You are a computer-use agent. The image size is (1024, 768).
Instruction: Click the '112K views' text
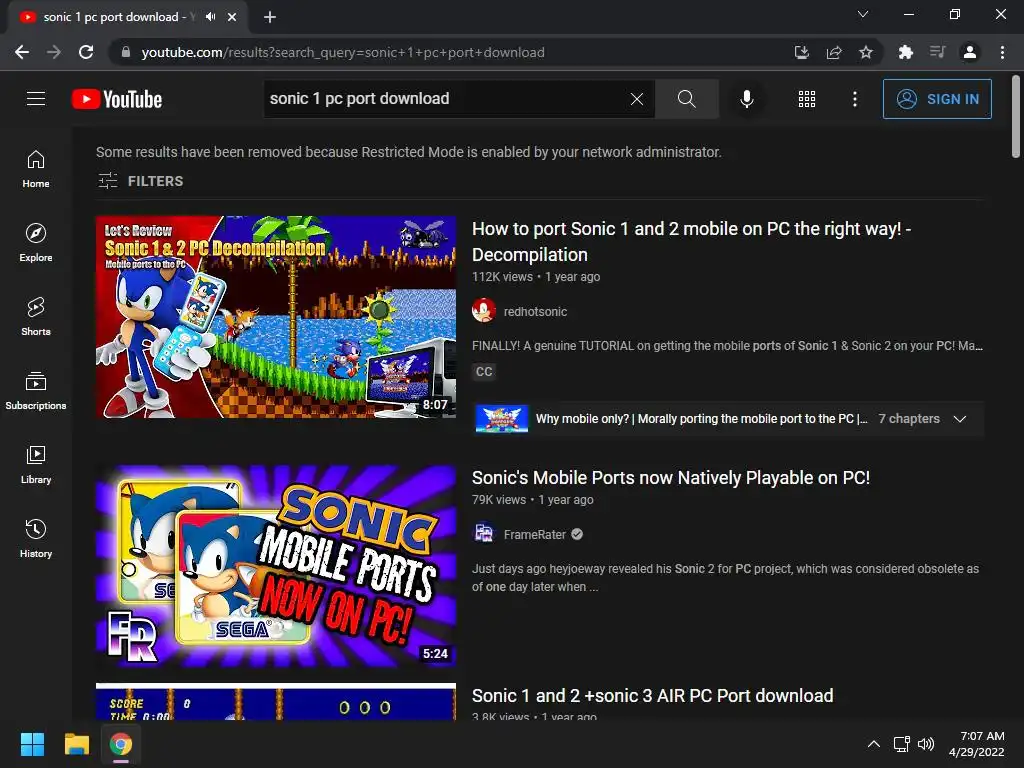(502, 277)
